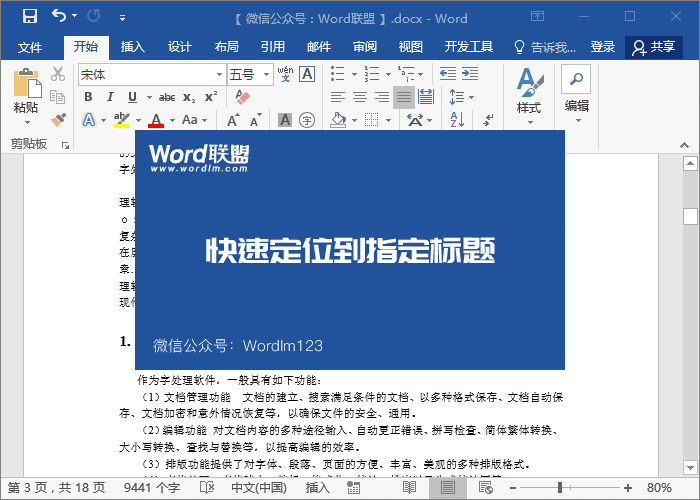Open the 编辑 editing group
The width and height of the screenshot is (700, 500).
point(576,95)
